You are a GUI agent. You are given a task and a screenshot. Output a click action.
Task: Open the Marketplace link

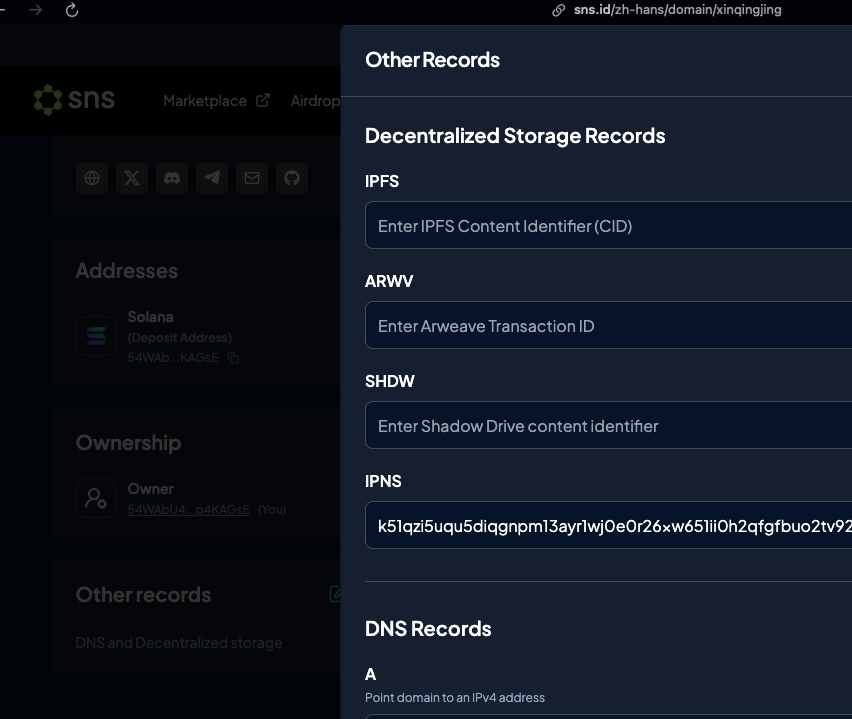205,101
